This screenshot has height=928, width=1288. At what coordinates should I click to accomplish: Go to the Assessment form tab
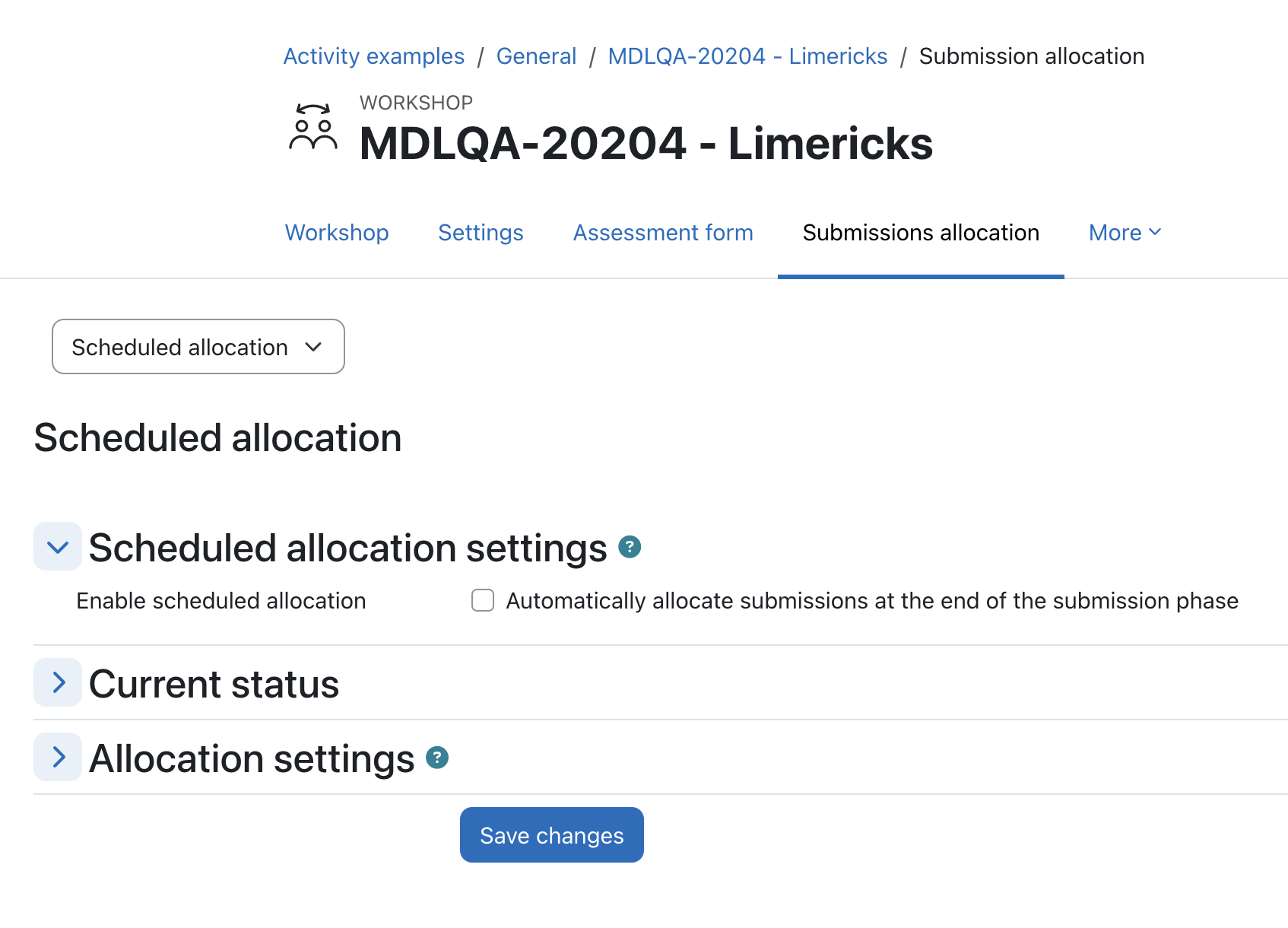[x=663, y=233]
